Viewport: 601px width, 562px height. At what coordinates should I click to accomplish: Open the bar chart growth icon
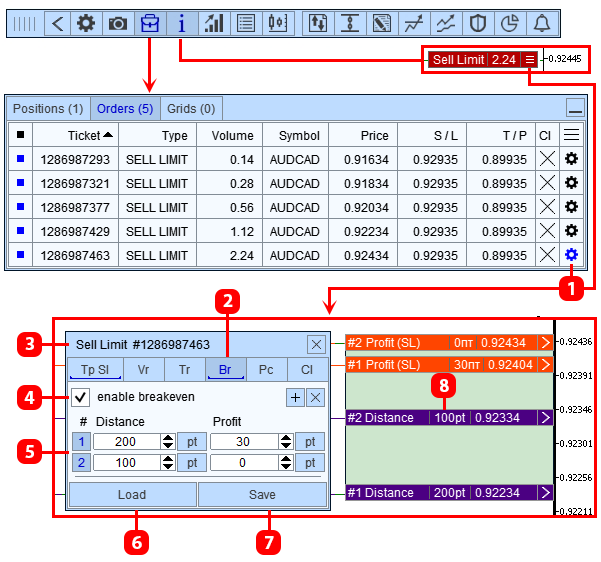tap(214, 24)
